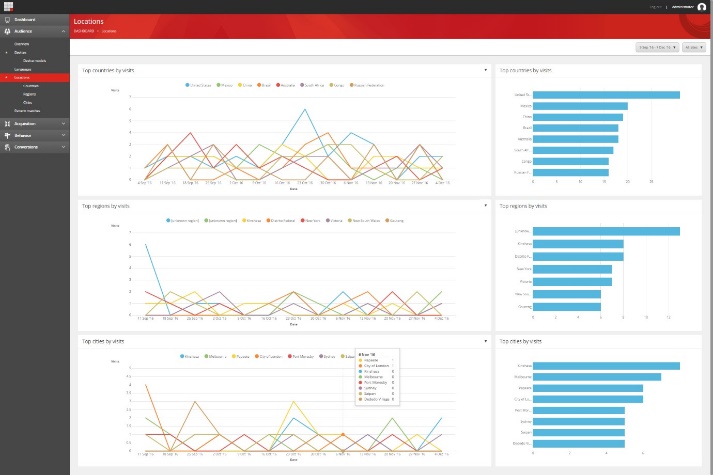Click the Conversions section icon
Screen dimensions: 713x475
click(7, 147)
